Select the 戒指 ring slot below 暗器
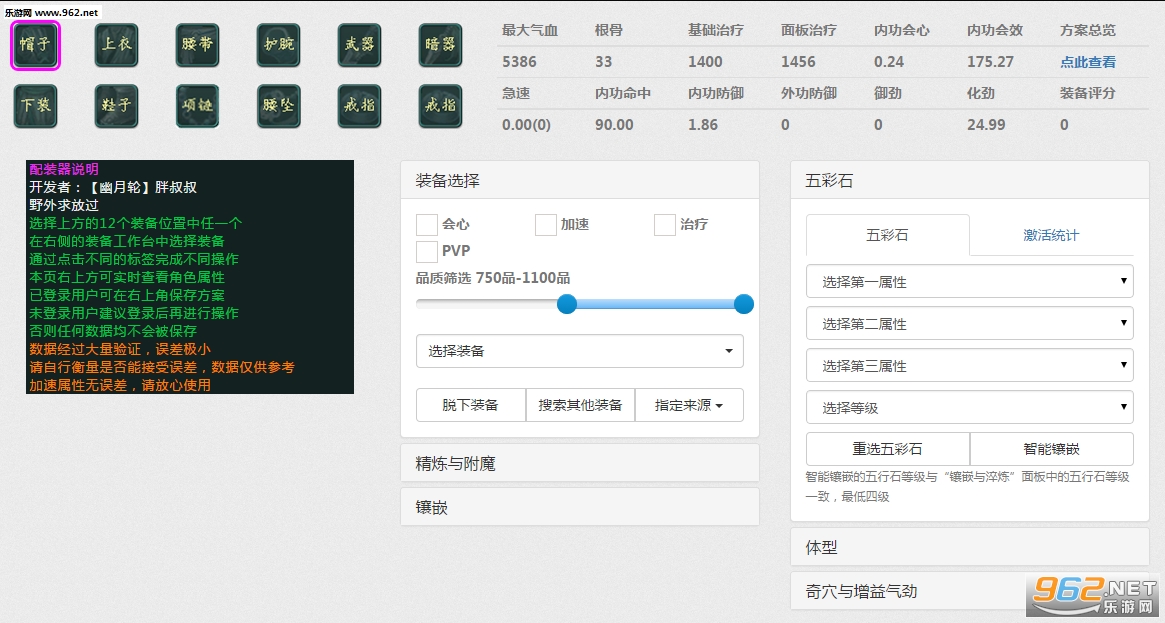 tap(440, 106)
